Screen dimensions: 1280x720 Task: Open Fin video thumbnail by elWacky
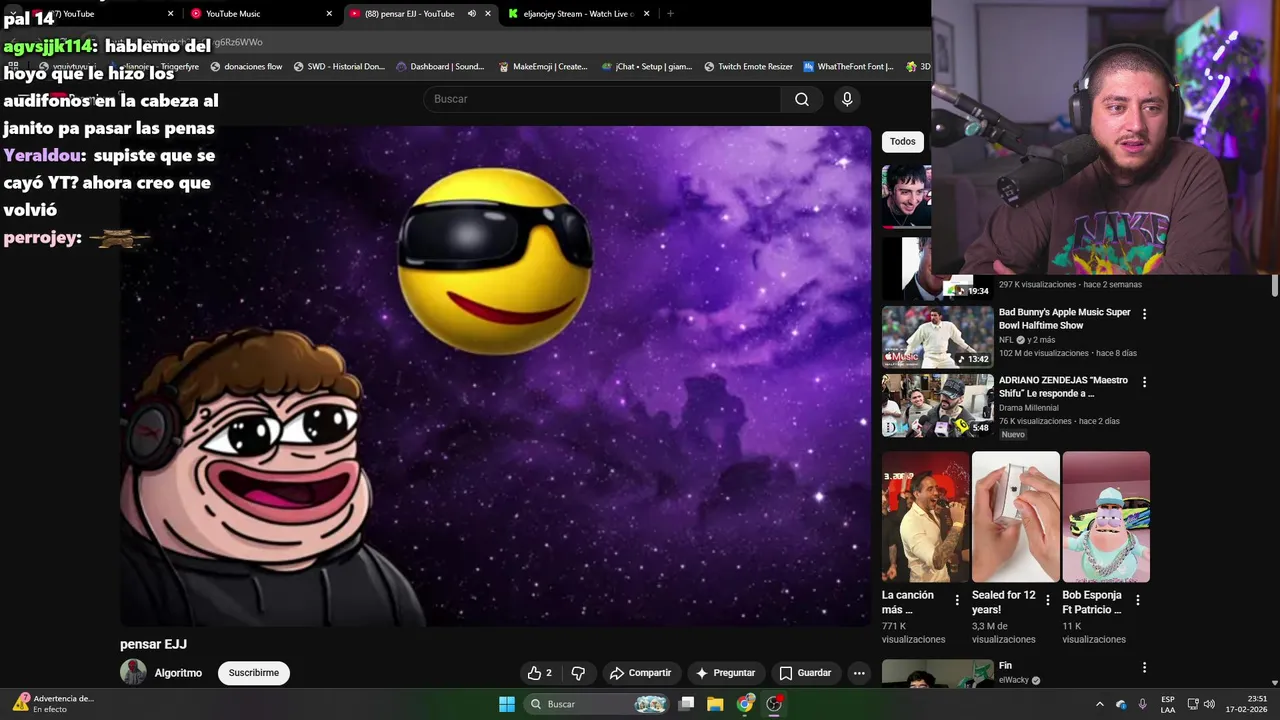click(x=937, y=673)
